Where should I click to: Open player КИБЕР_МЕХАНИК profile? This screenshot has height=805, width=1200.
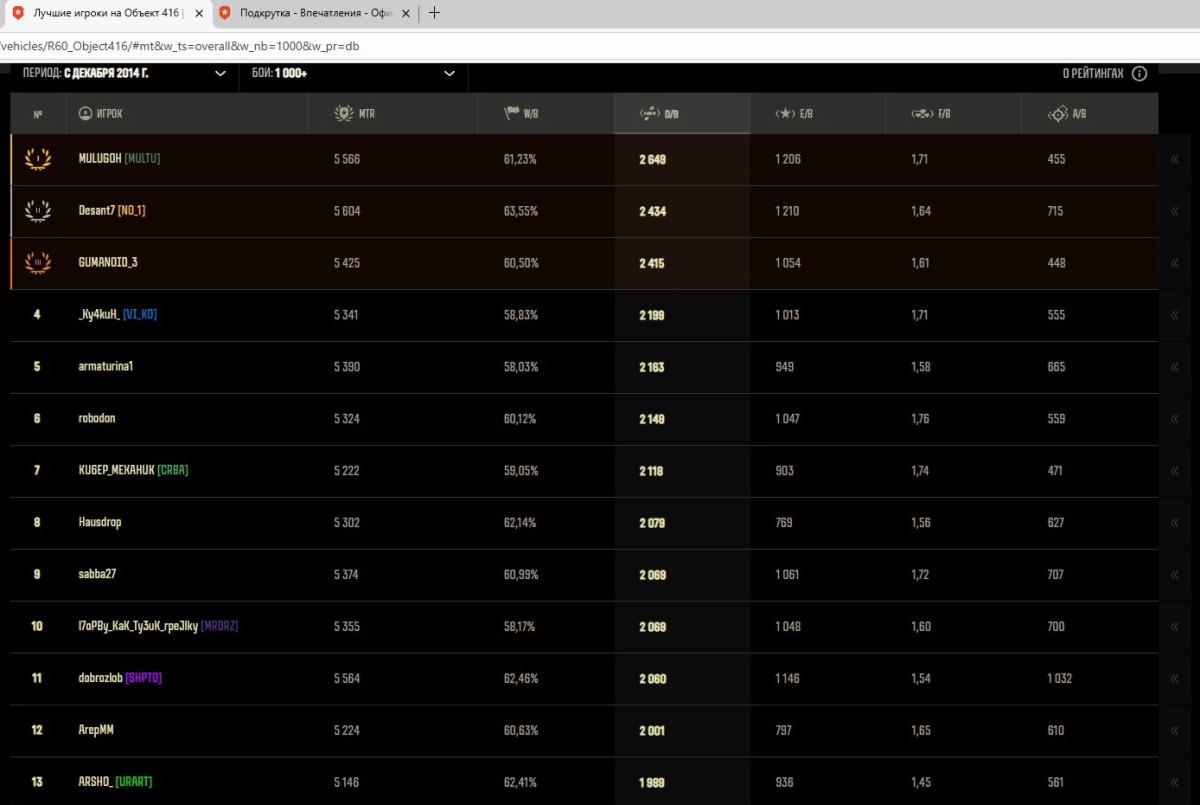(x=116, y=471)
